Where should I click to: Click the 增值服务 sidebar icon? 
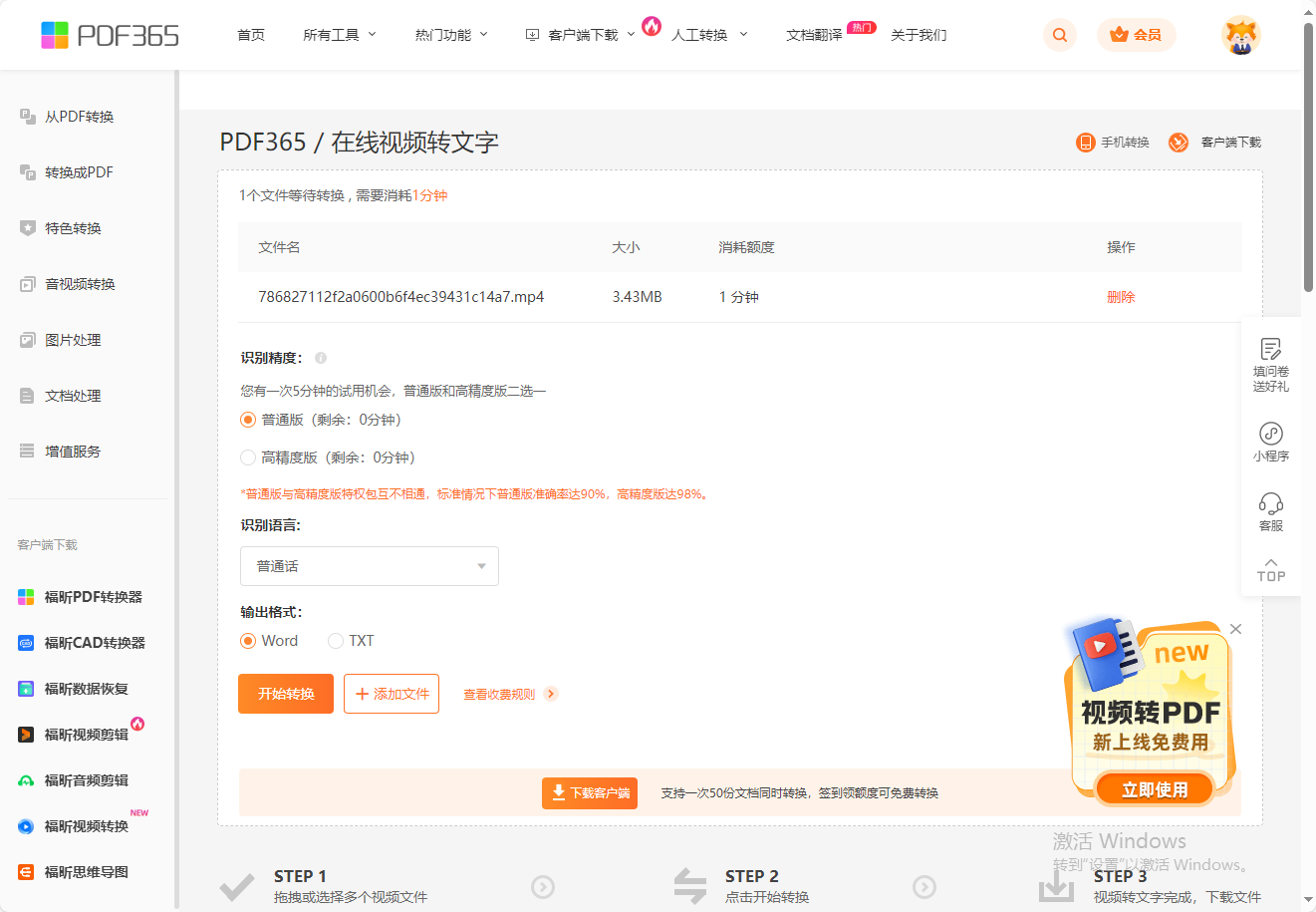click(28, 452)
